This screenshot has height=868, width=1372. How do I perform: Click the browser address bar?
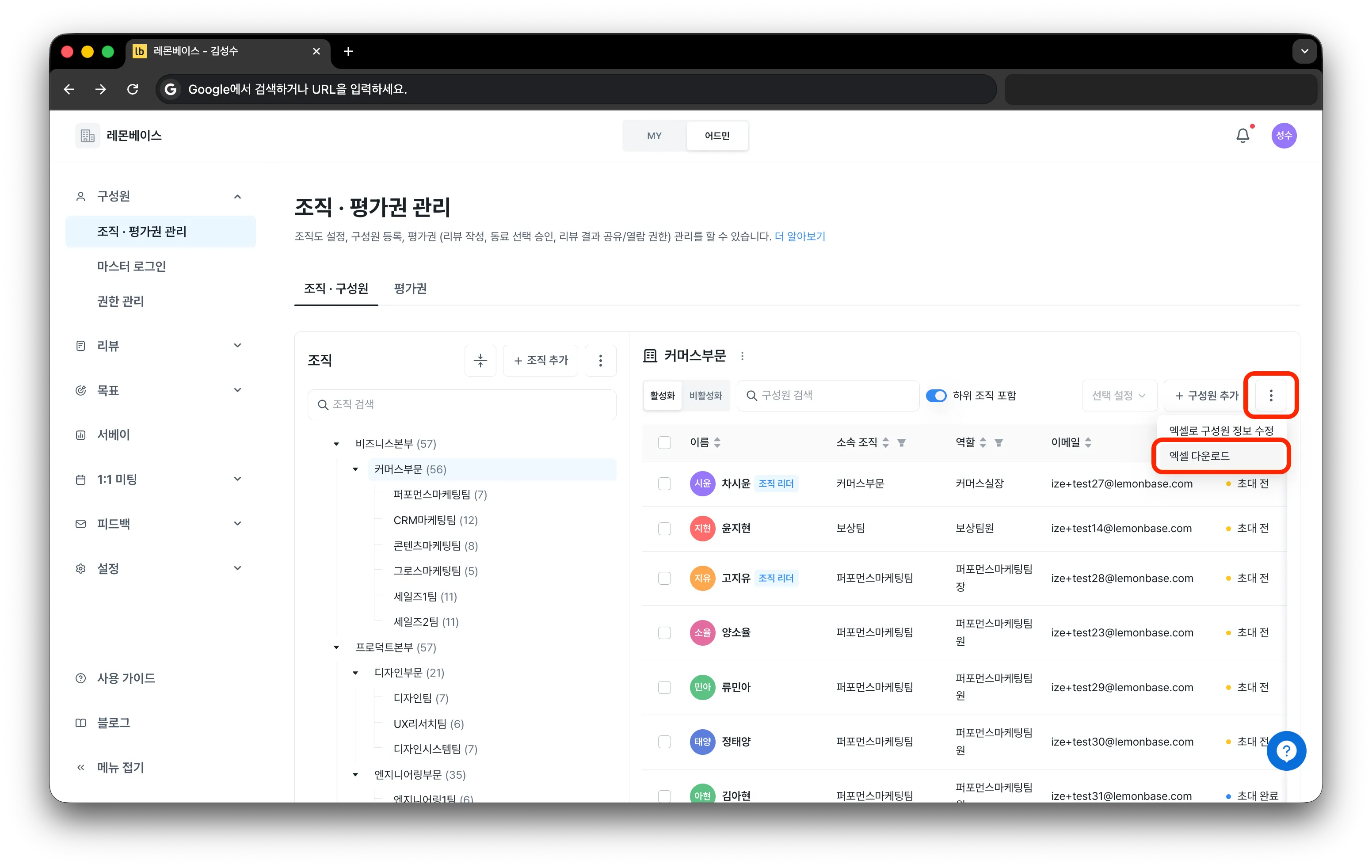click(x=575, y=89)
